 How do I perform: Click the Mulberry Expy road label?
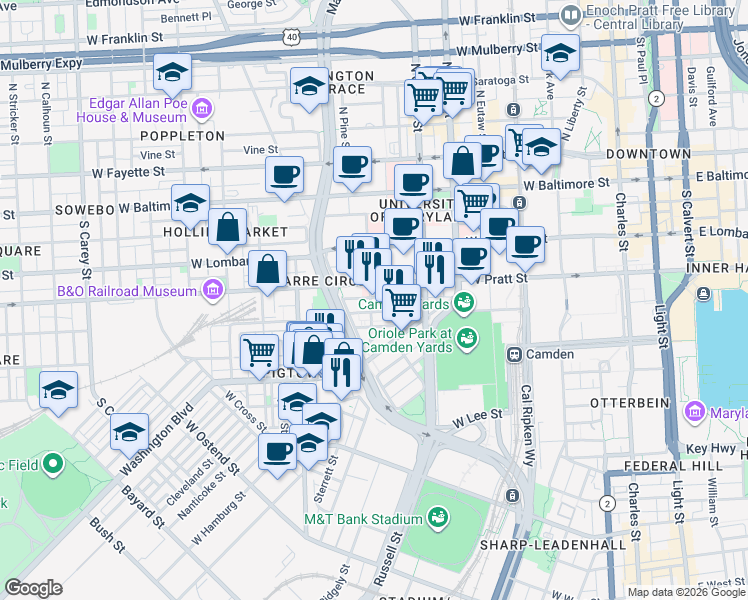(41, 64)
